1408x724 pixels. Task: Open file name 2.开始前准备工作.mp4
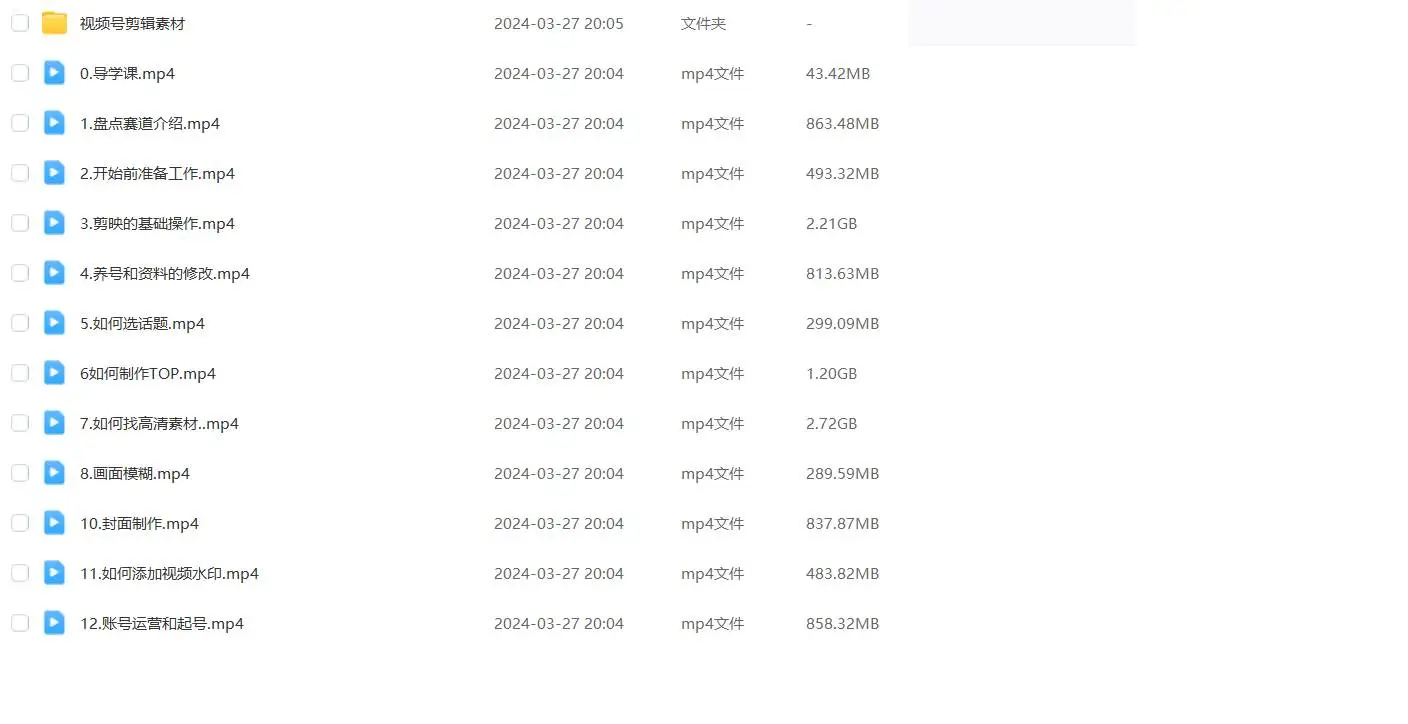click(157, 173)
